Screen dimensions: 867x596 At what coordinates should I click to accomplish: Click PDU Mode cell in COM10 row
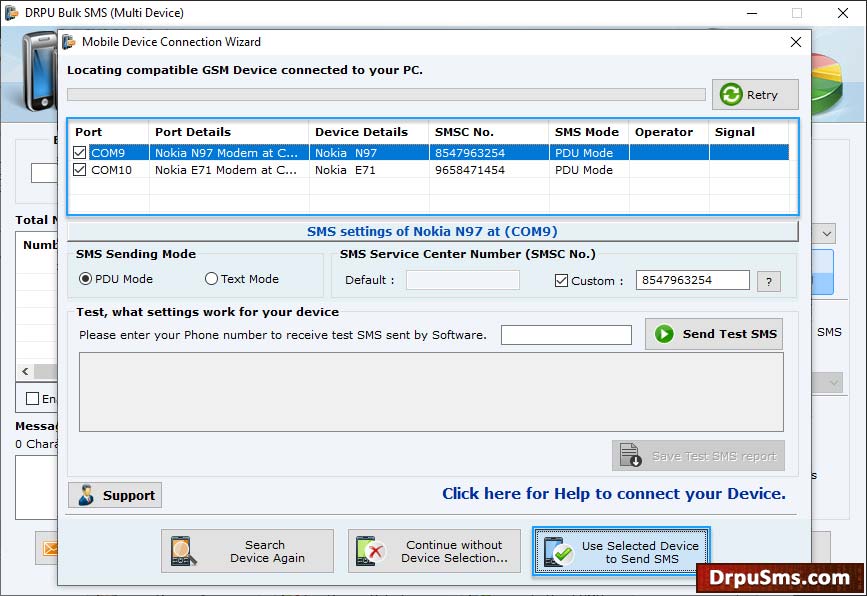pyautogui.click(x=589, y=170)
